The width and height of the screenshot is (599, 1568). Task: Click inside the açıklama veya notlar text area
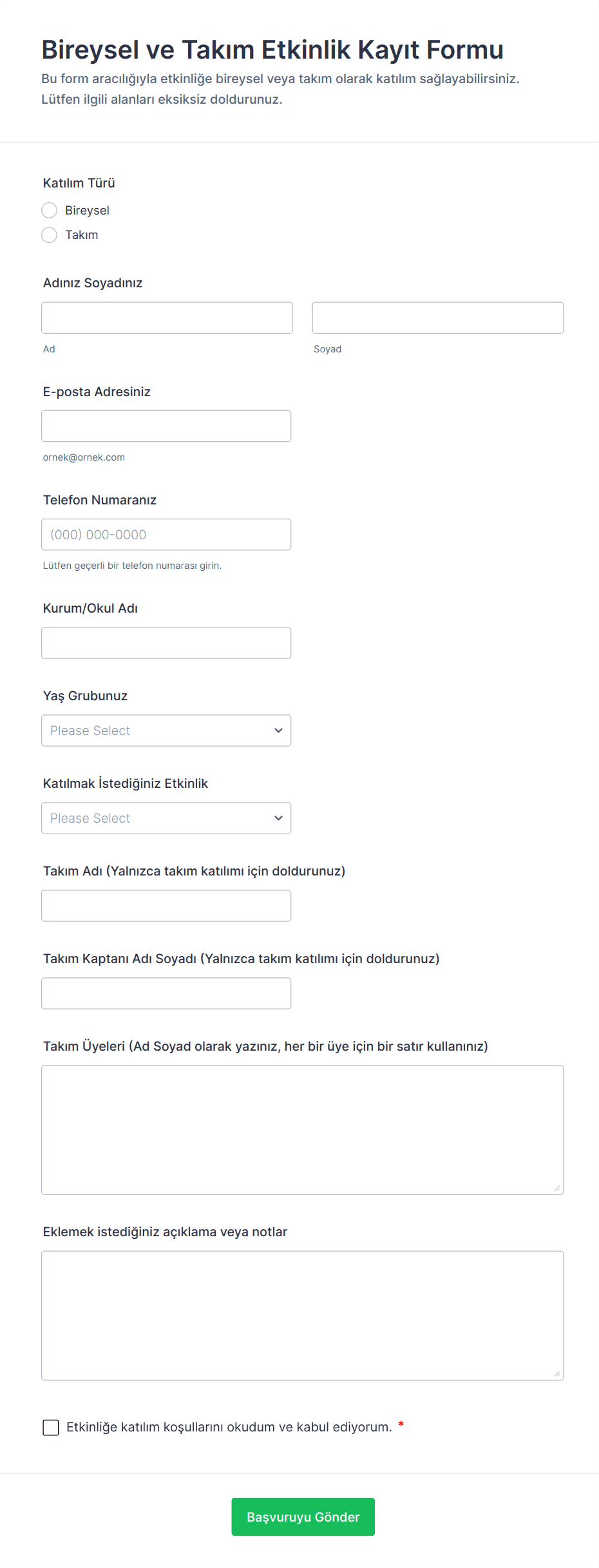(302, 1315)
